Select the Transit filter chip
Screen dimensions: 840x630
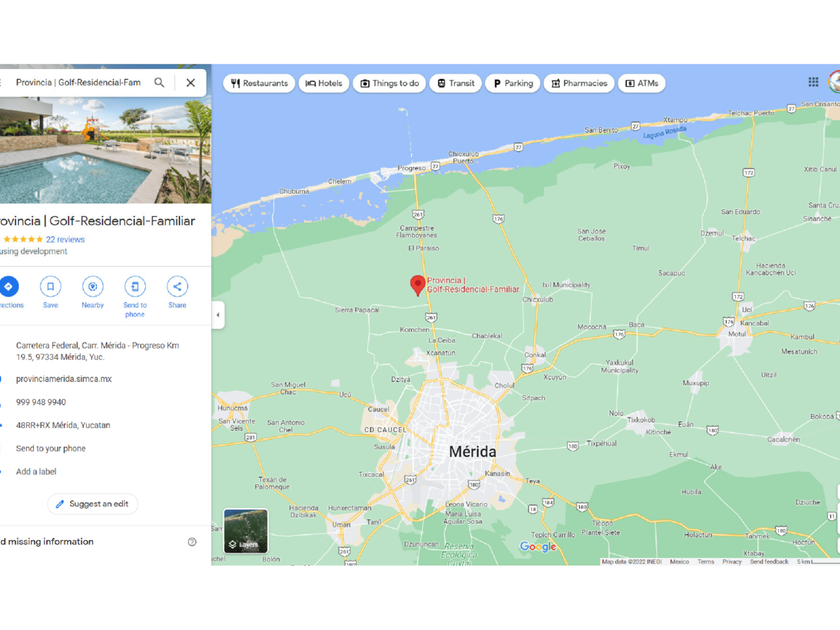pos(456,83)
